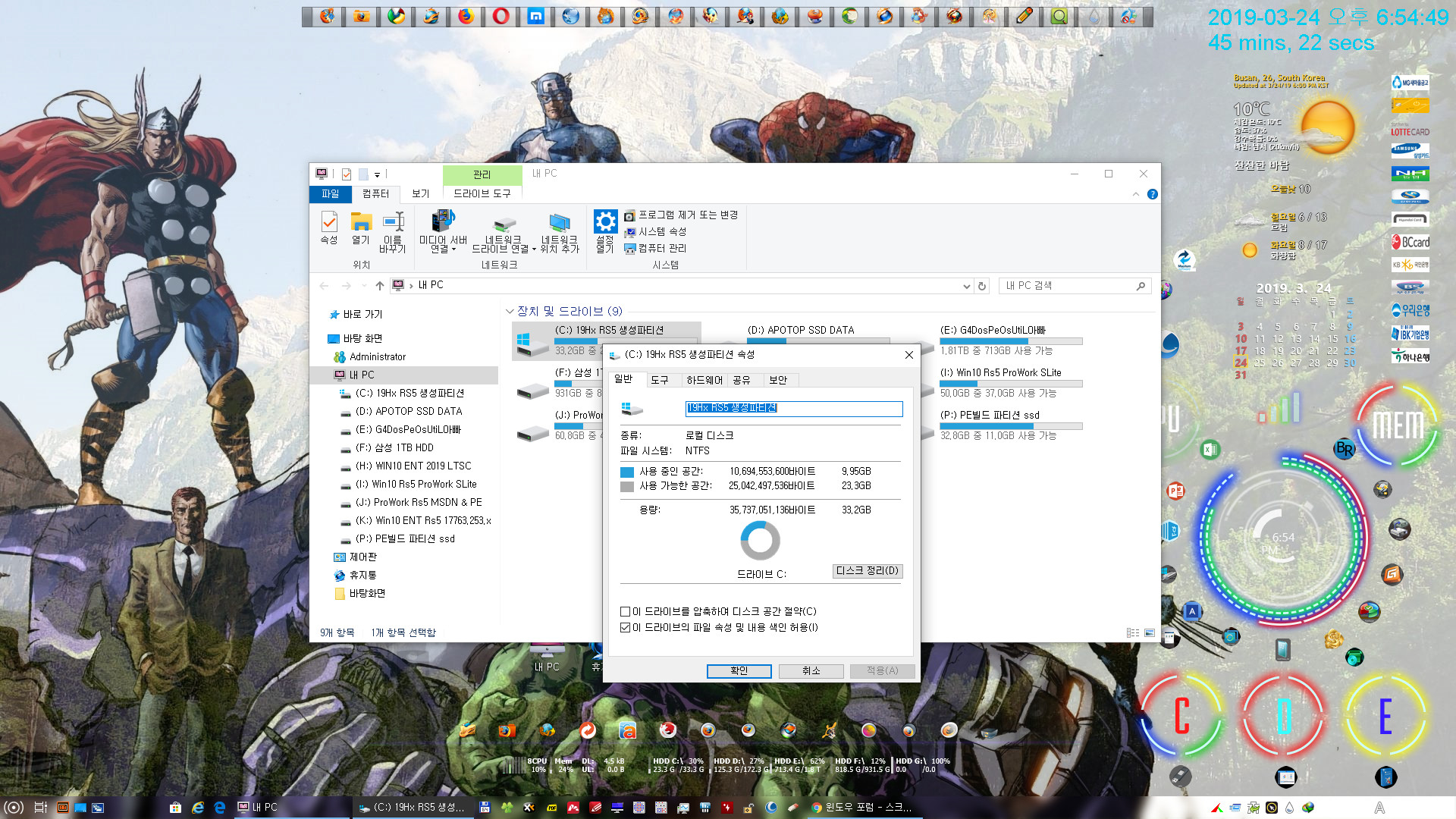Click 디스크 정리(D) button

[x=868, y=571]
